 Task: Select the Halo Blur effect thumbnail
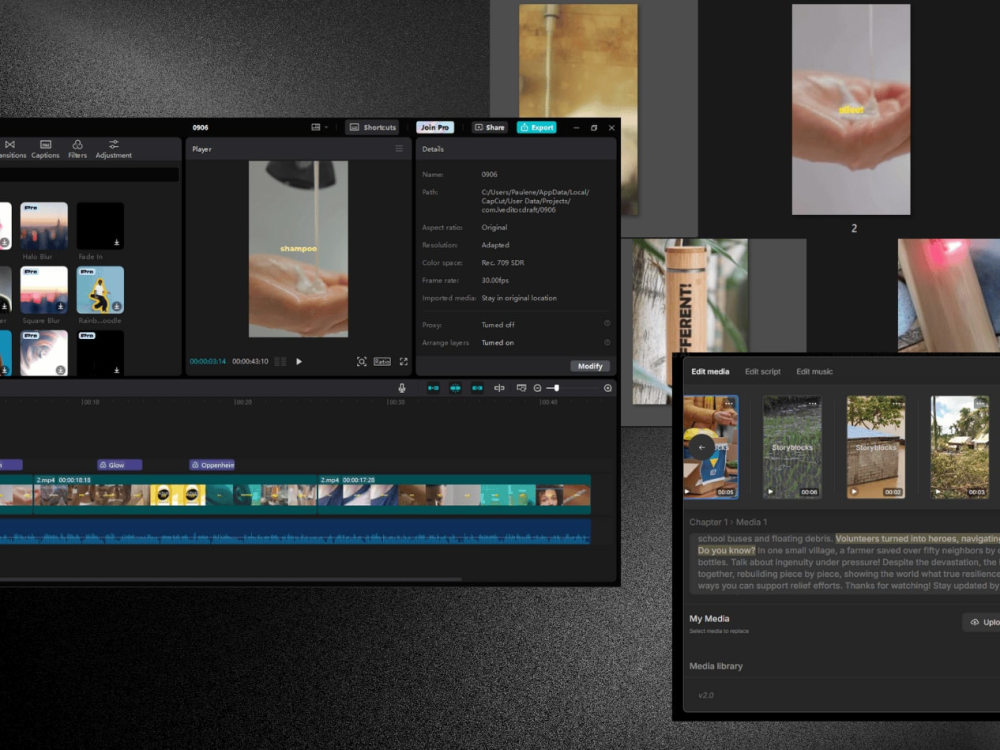pos(44,226)
